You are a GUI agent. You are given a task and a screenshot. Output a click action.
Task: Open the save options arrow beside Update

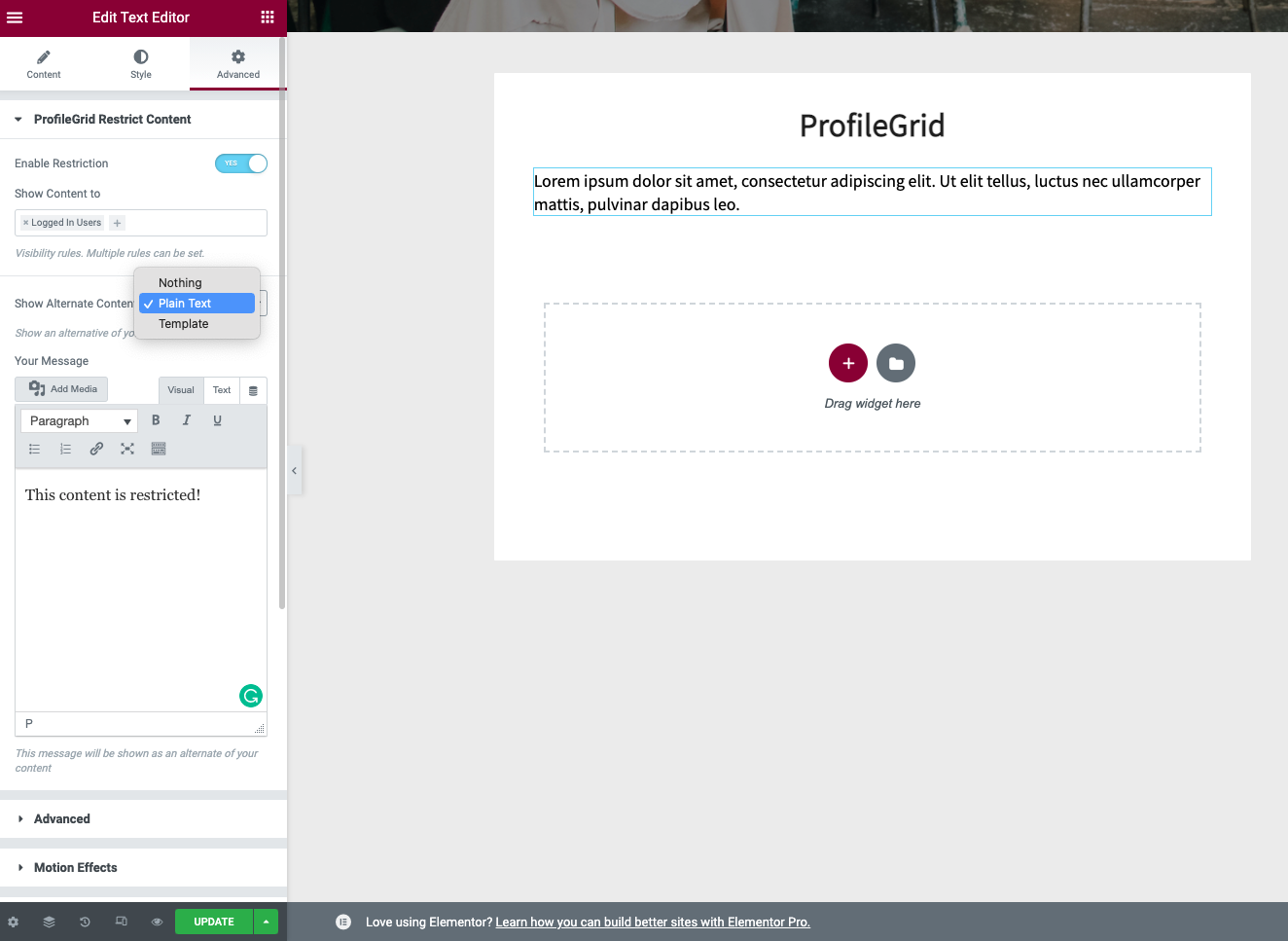click(x=266, y=922)
